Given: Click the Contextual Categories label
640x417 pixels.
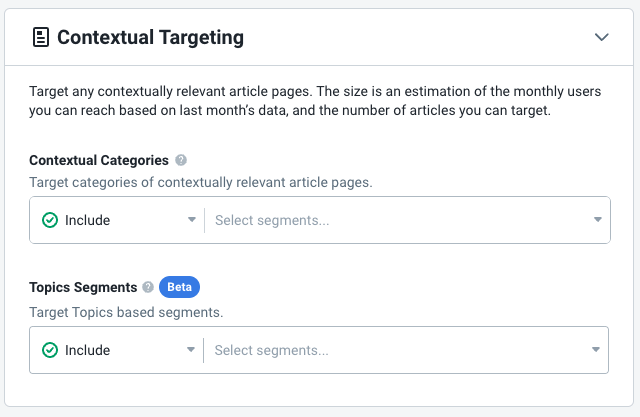Looking at the screenshot, I should point(99,160).
